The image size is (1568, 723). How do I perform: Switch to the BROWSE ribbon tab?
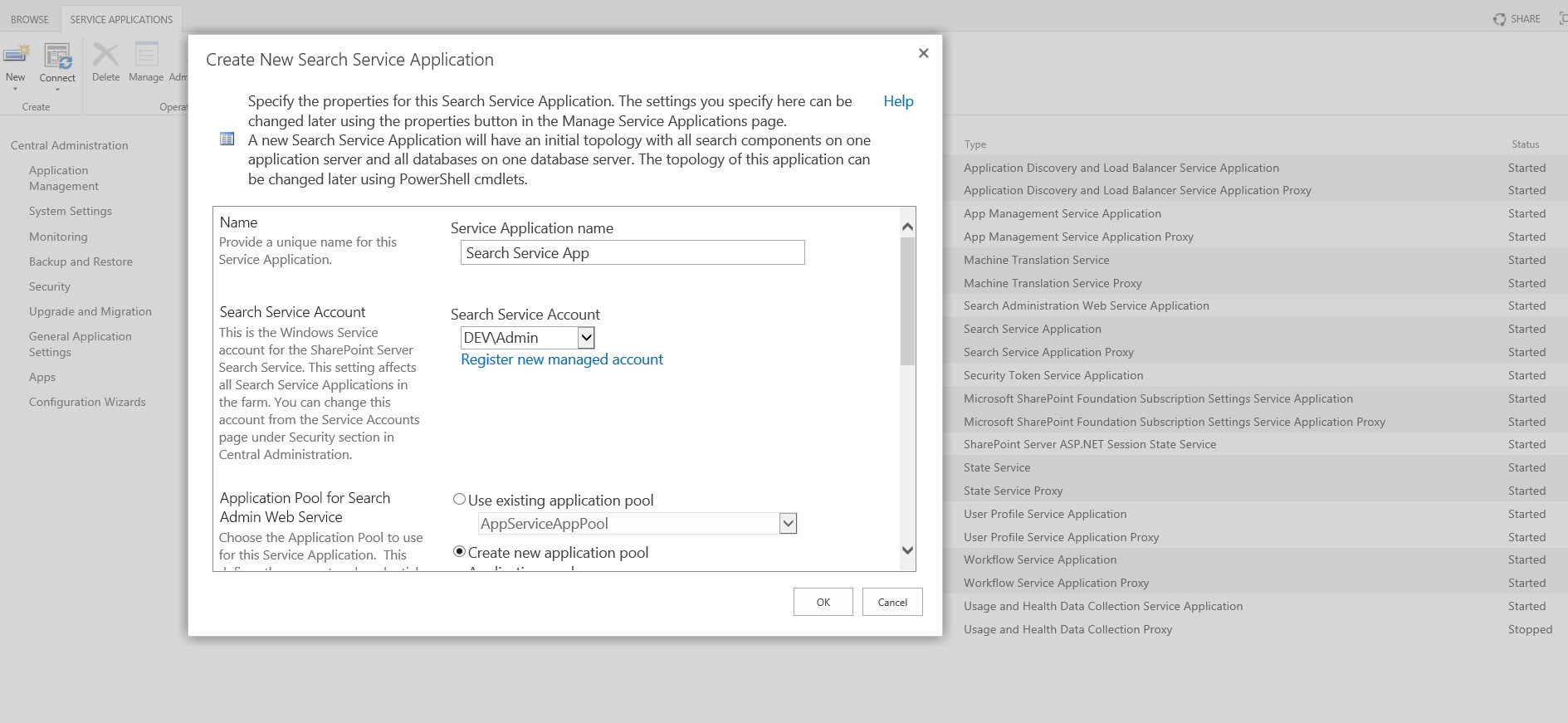click(x=30, y=19)
